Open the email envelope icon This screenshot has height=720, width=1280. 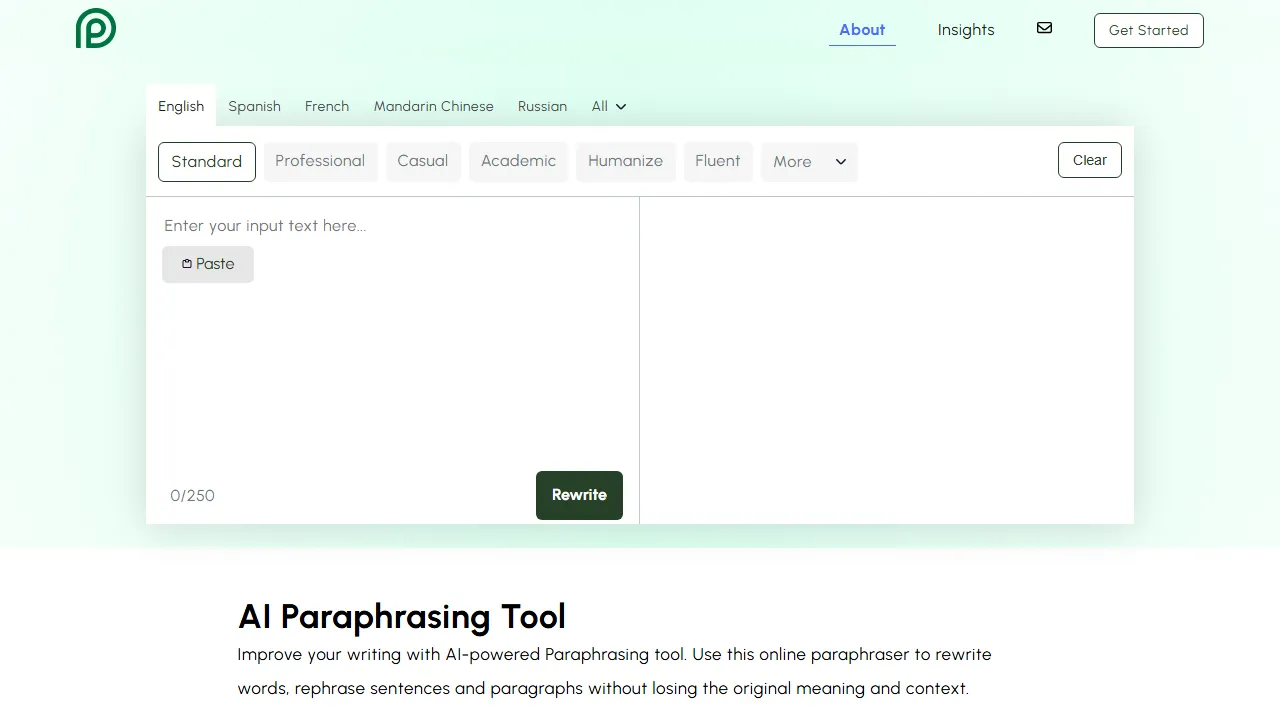(x=1044, y=28)
